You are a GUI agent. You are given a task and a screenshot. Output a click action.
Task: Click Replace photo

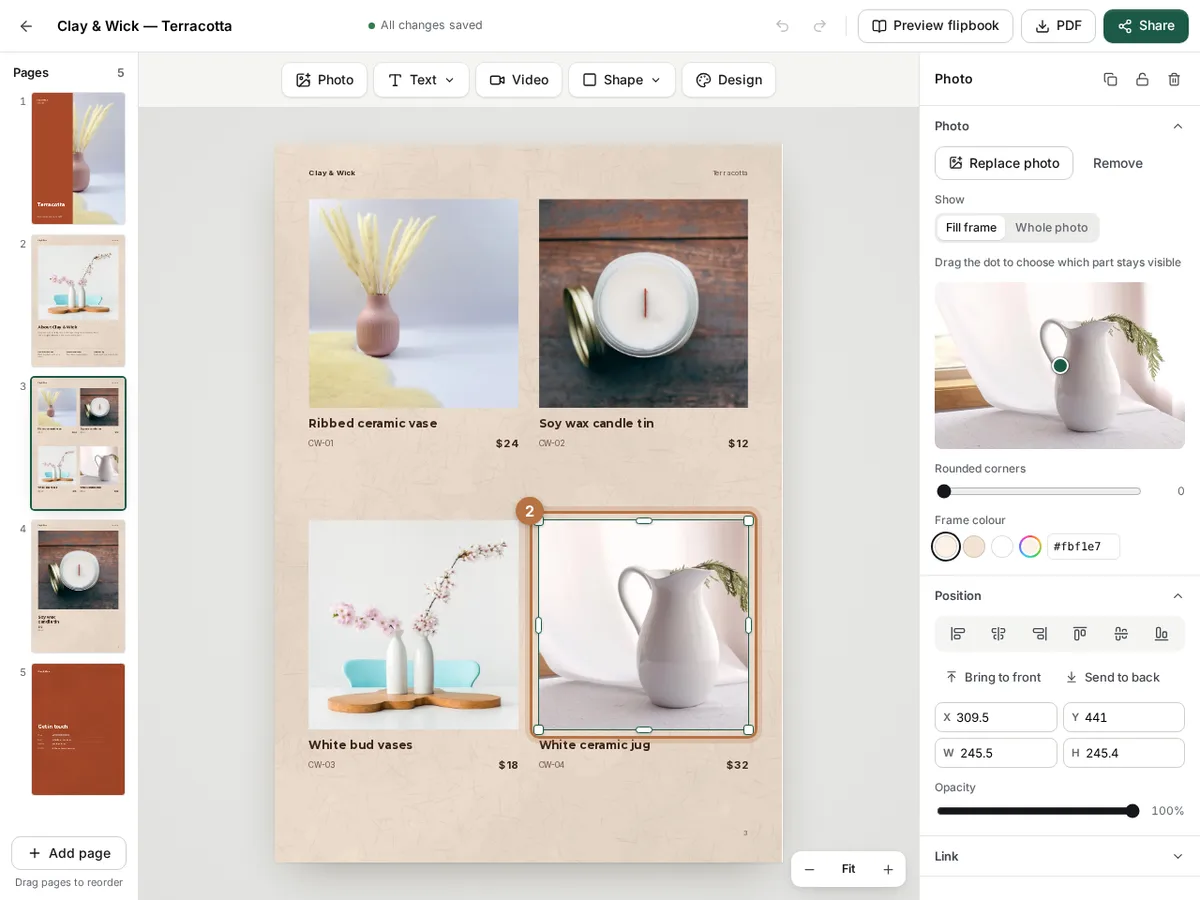[x=1004, y=163]
